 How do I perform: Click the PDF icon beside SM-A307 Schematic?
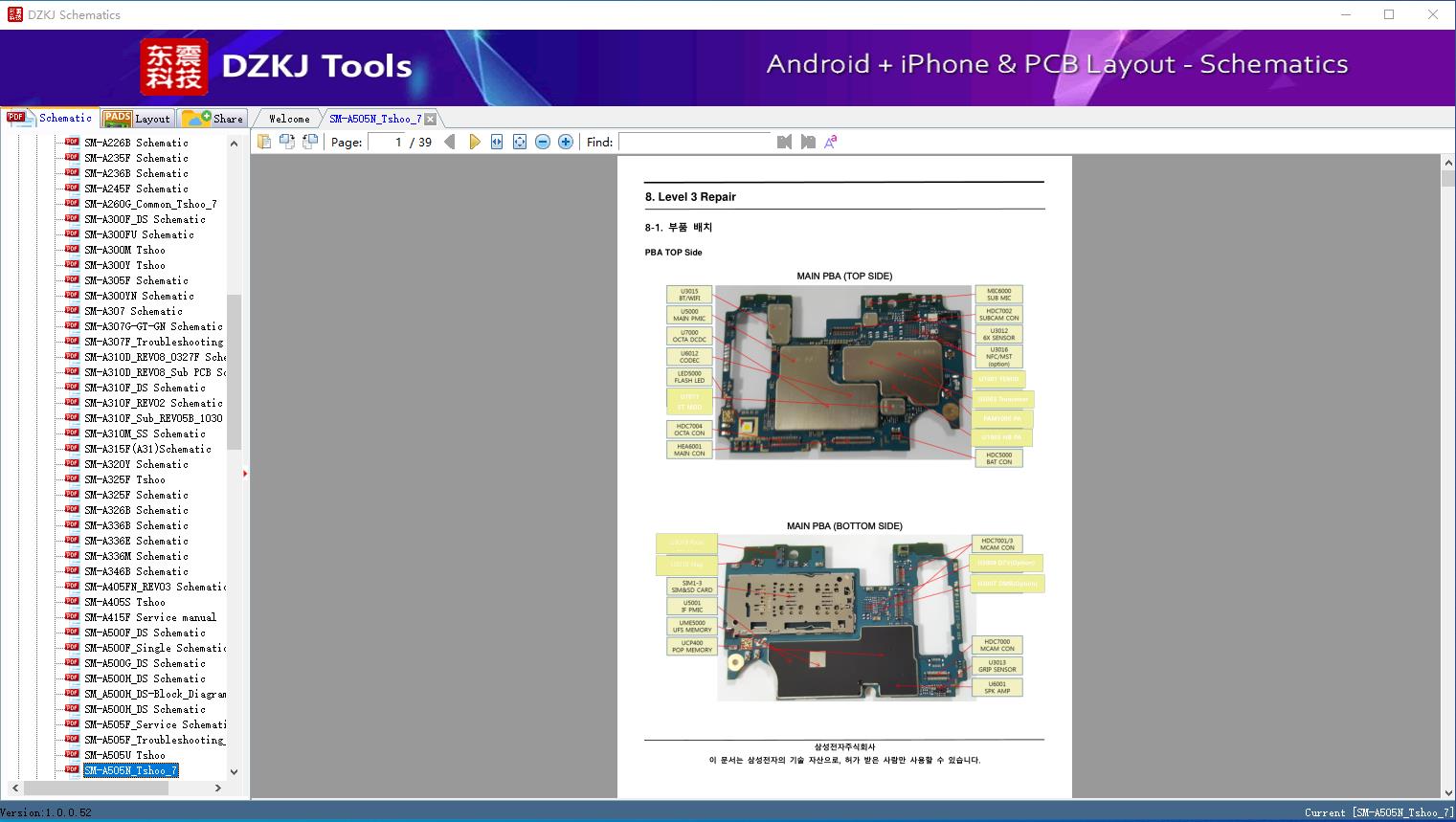[x=72, y=310]
